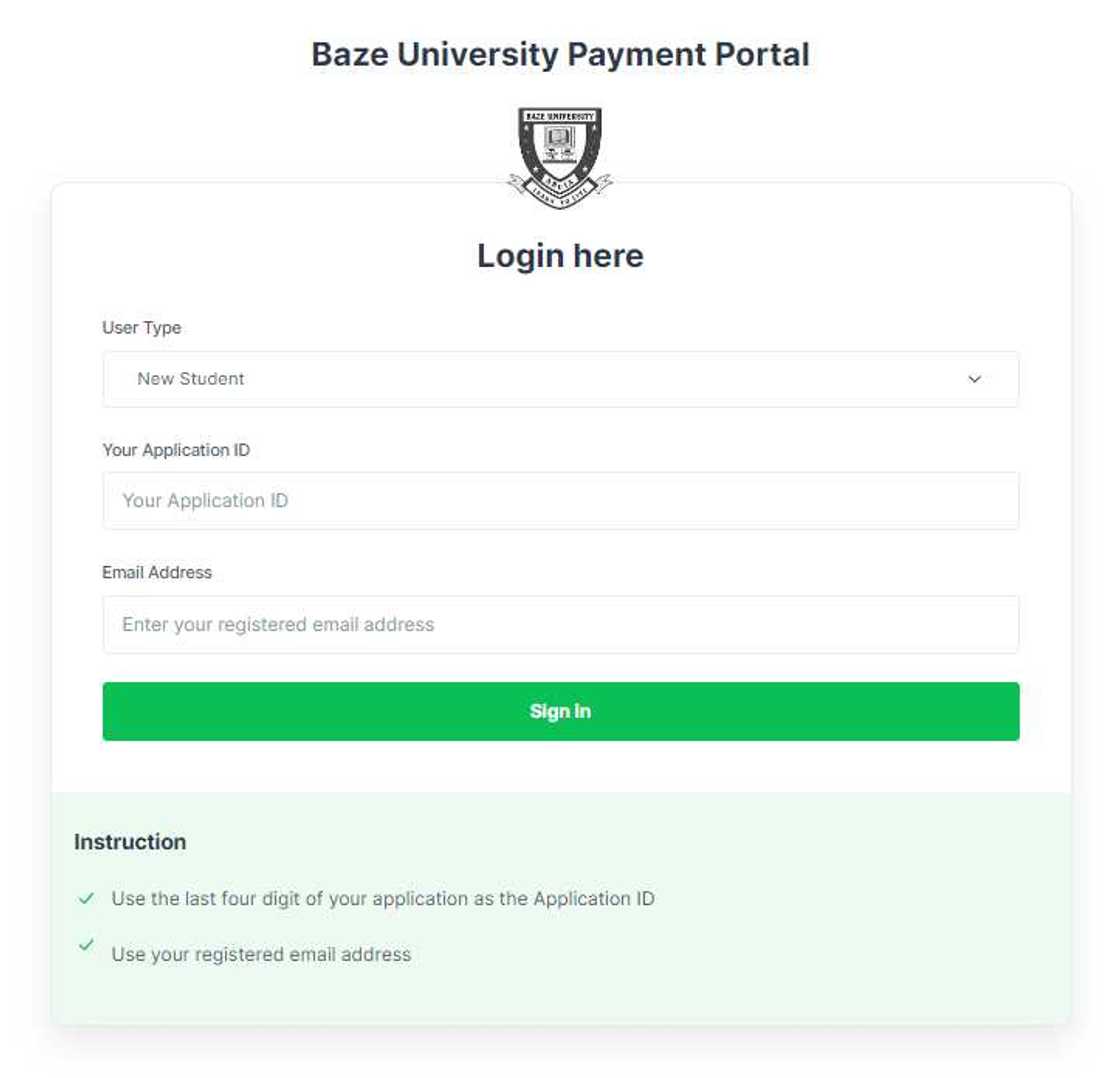Click the User Type label

coord(141,327)
